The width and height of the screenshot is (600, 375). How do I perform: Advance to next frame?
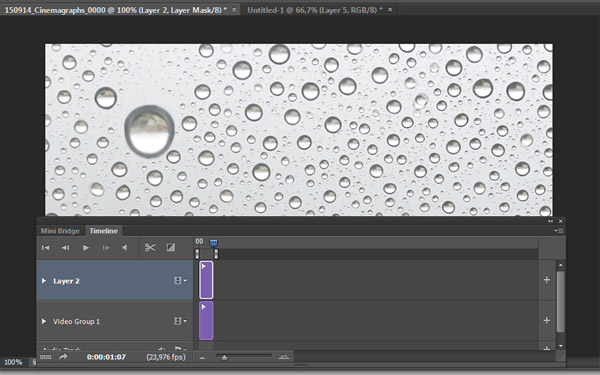(x=106, y=248)
